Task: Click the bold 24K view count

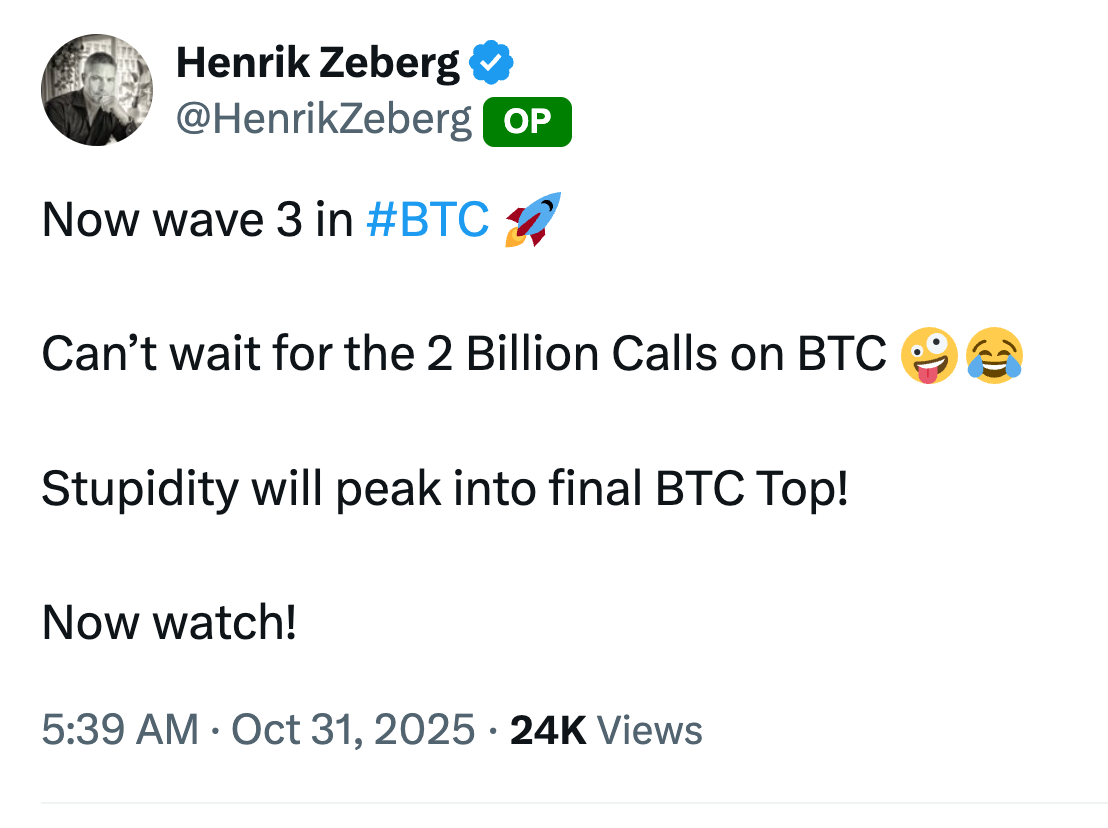Action: click(x=548, y=730)
